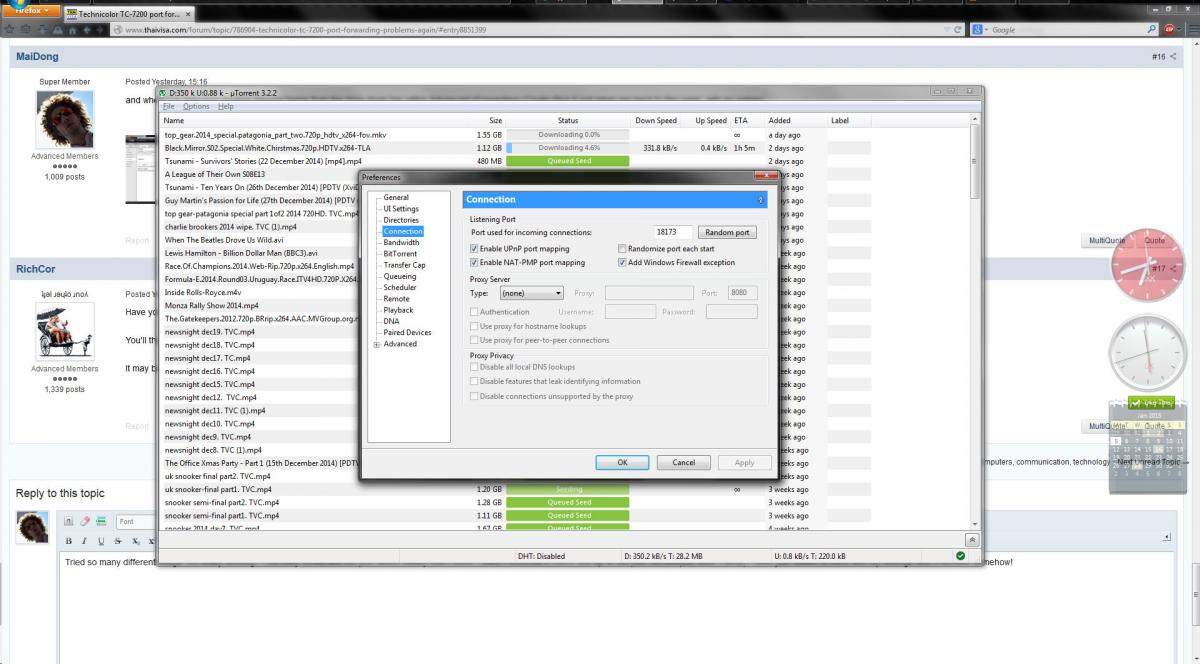Click the toggle editing mode icon in reply editor
Viewport: 1200px width, 664px height.
pos(69,521)
